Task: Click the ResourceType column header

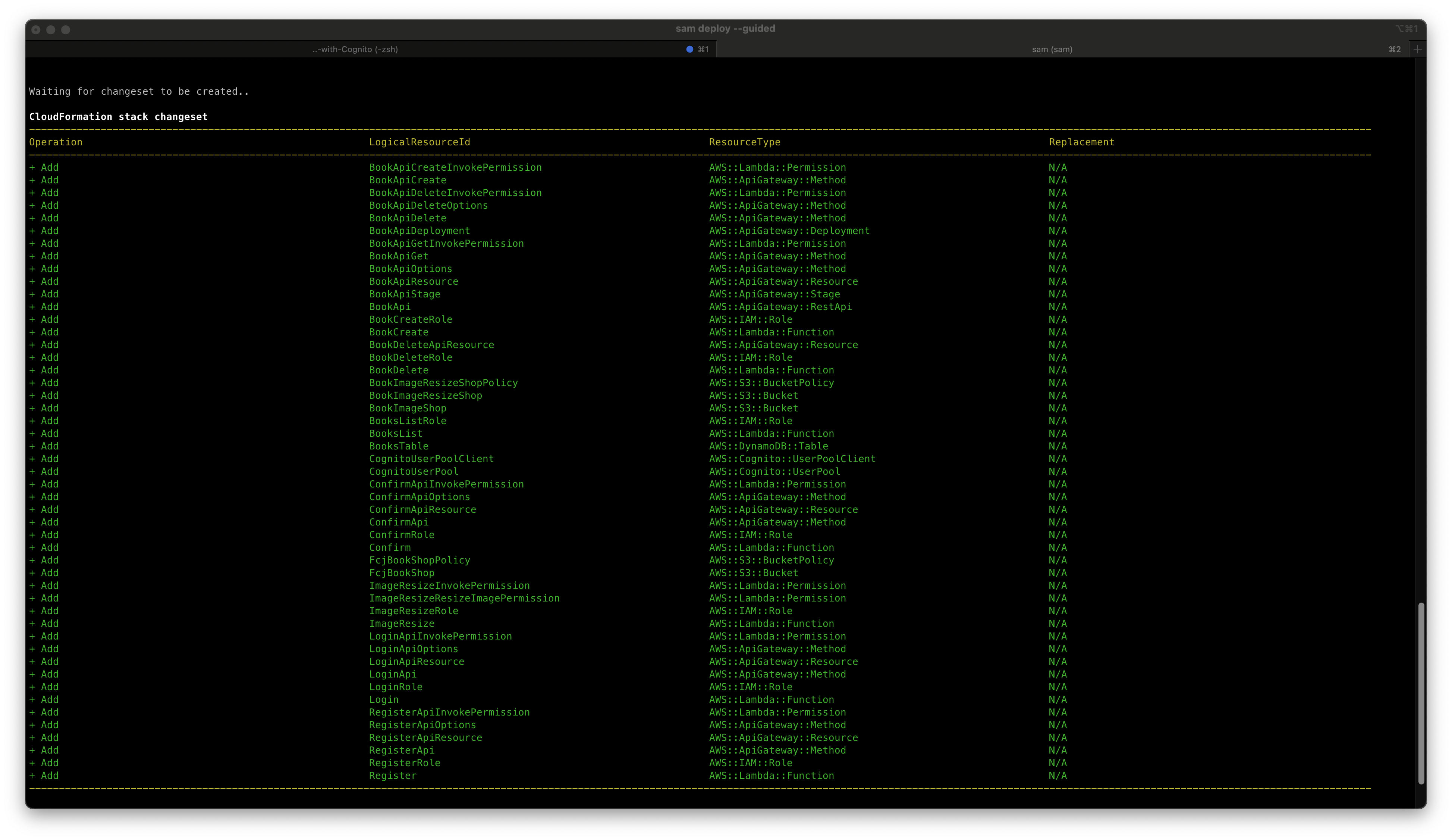Action: [744, 142]
